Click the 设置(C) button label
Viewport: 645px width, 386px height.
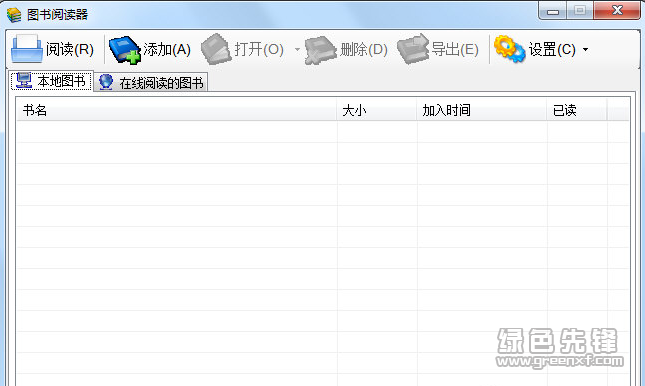[552, 49]
